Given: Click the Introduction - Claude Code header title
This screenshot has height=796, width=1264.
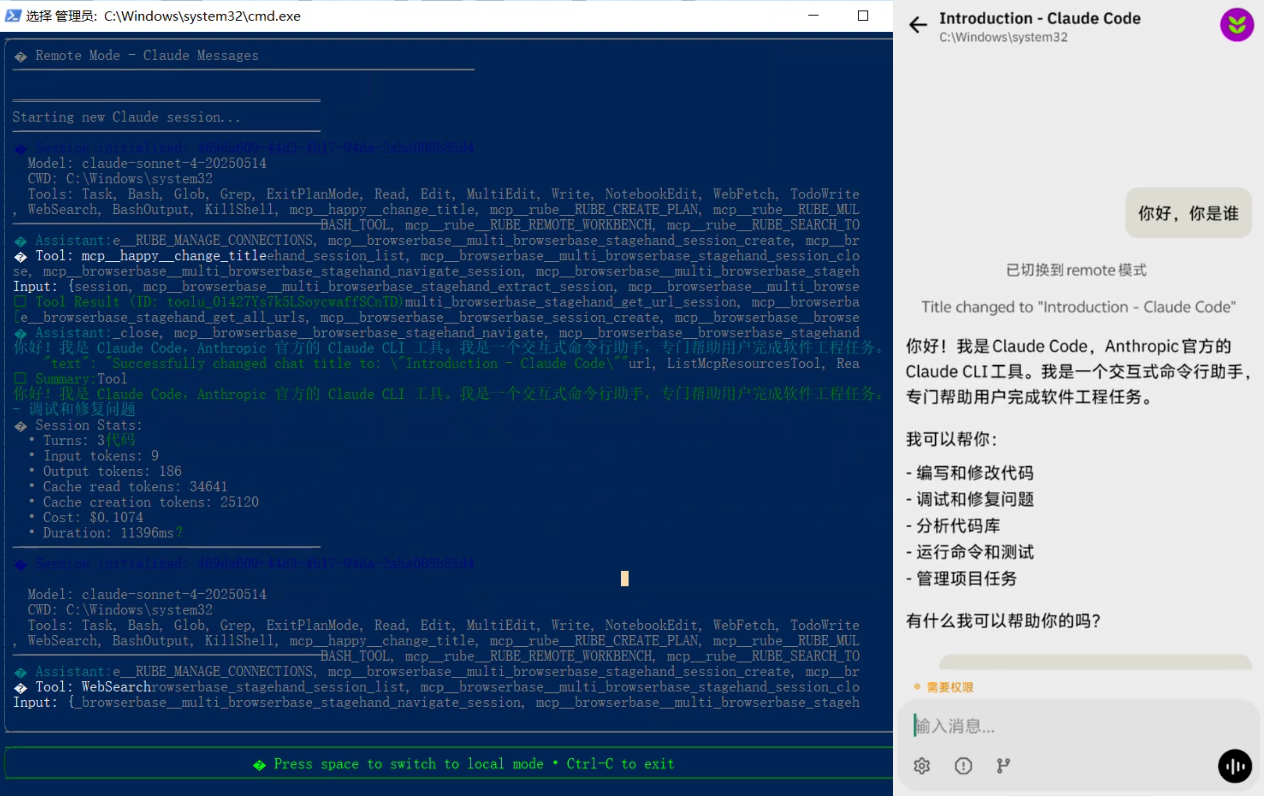Looking at the screenshot, I should (1040, 18).
